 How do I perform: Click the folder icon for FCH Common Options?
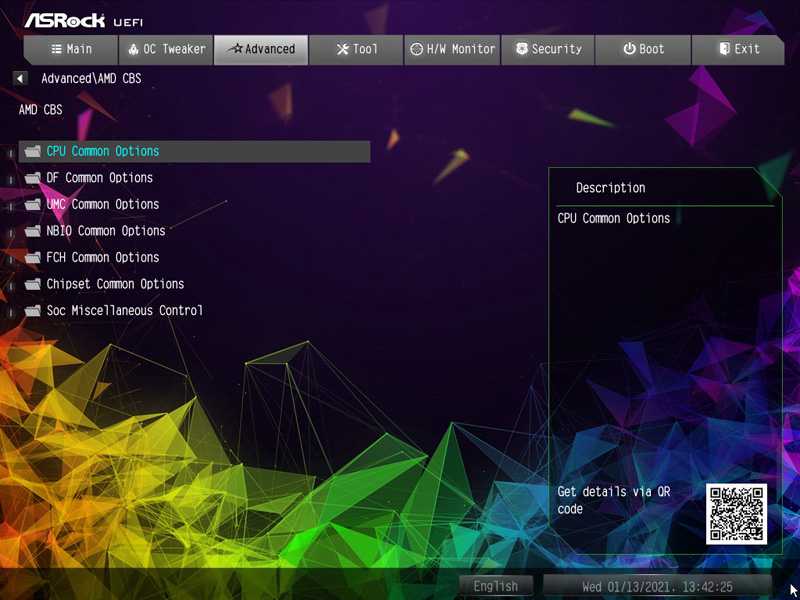tap(33, 258)
